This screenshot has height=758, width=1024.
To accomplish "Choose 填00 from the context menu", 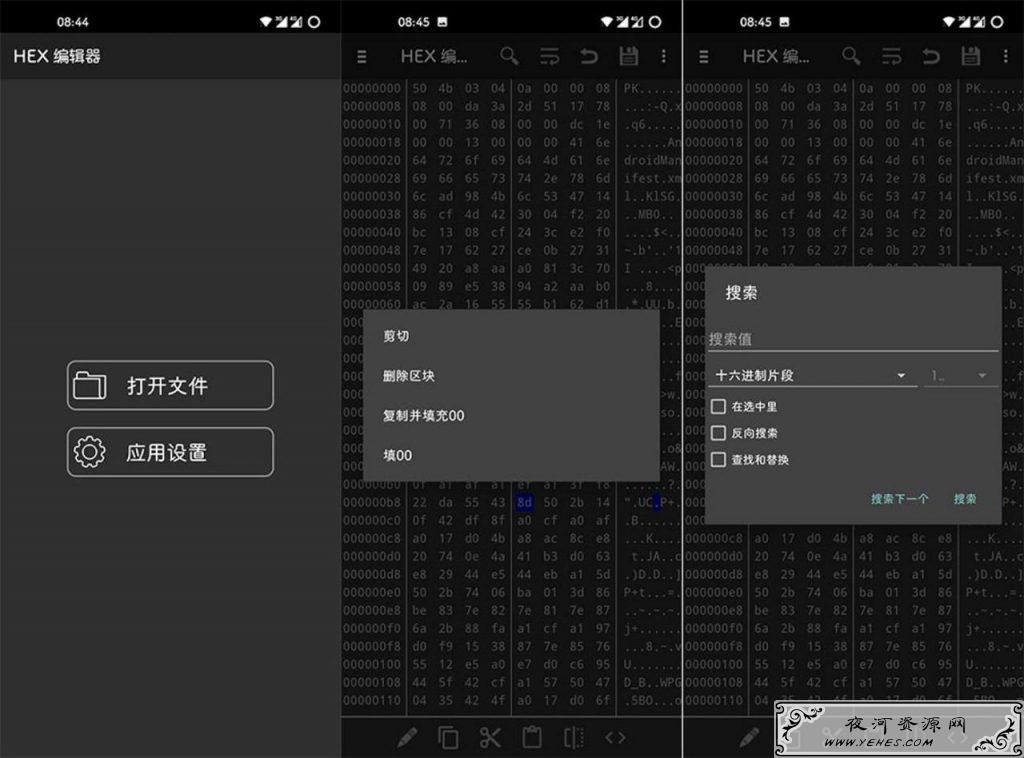I will click(511, 455).
